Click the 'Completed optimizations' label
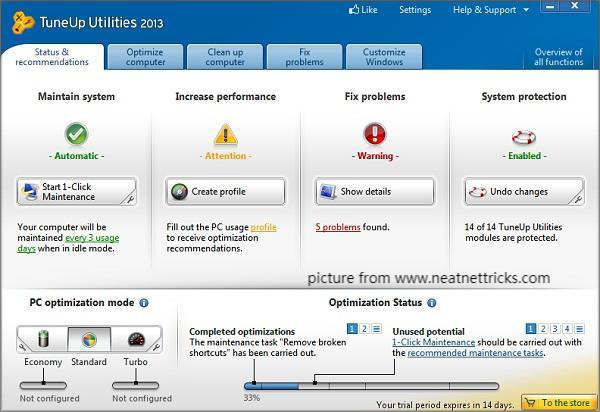This screenshot has width=600, height=412. [242, 331]
